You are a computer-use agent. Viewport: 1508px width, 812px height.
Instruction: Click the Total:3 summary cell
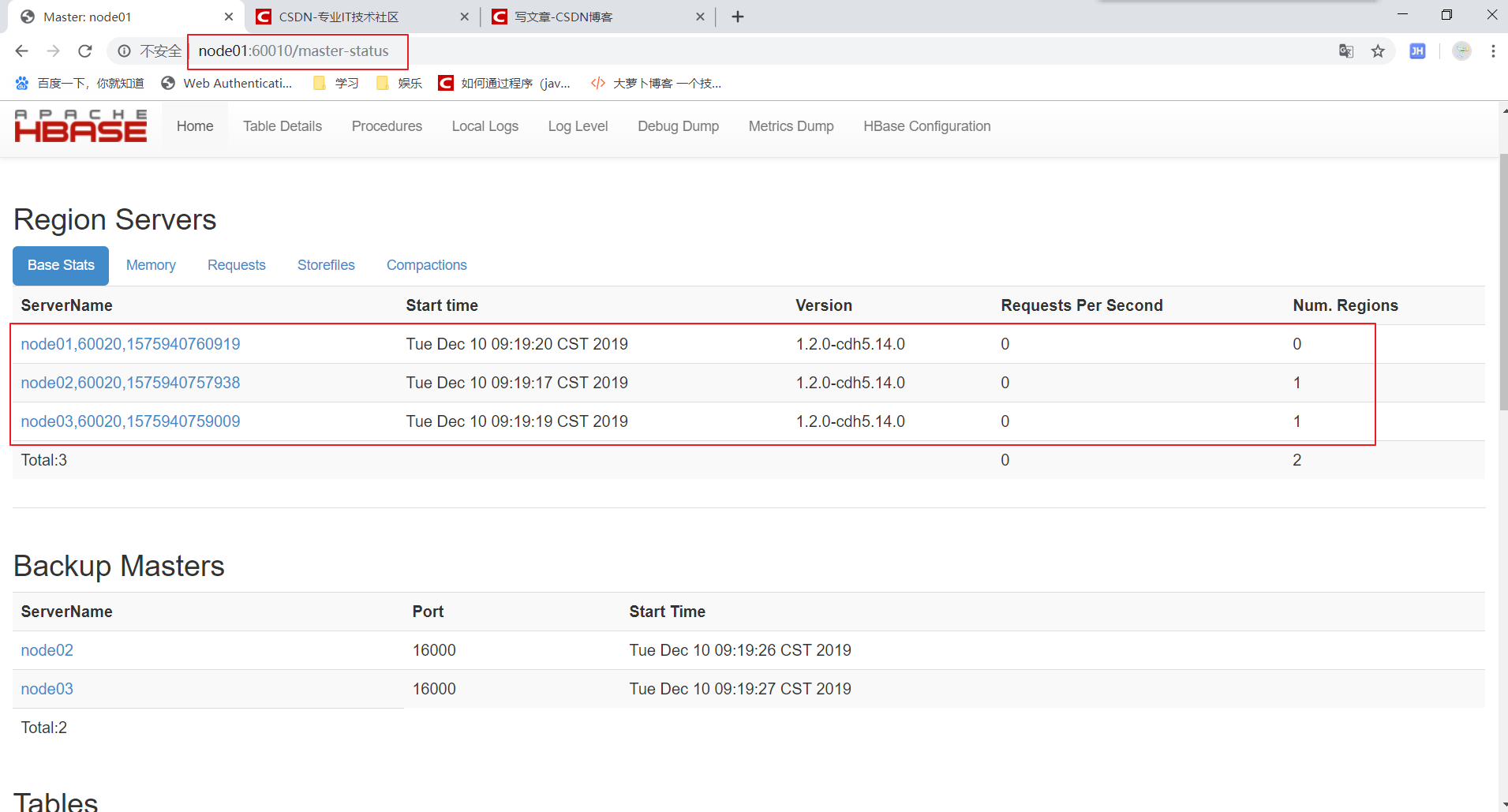coord(44,460)
